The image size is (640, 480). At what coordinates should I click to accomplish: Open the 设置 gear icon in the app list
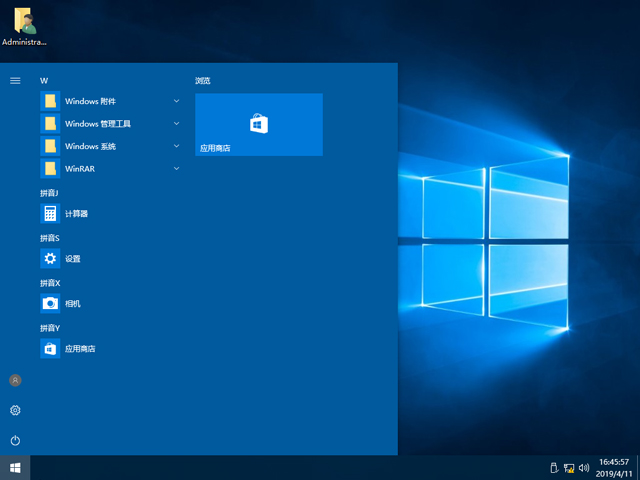pos(50,258)
